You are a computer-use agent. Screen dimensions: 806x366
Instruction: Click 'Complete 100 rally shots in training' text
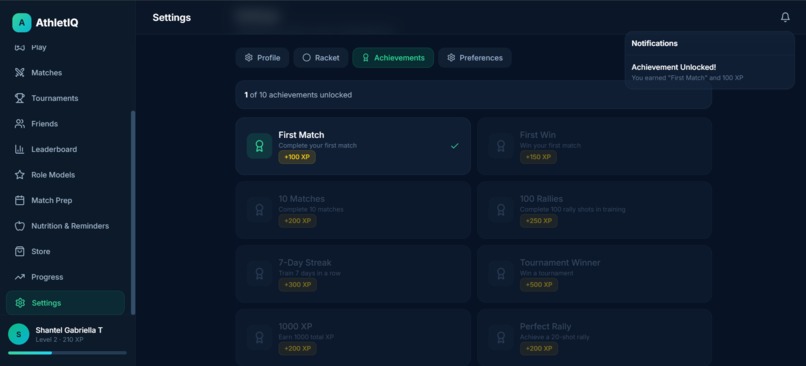coord(573,209)
